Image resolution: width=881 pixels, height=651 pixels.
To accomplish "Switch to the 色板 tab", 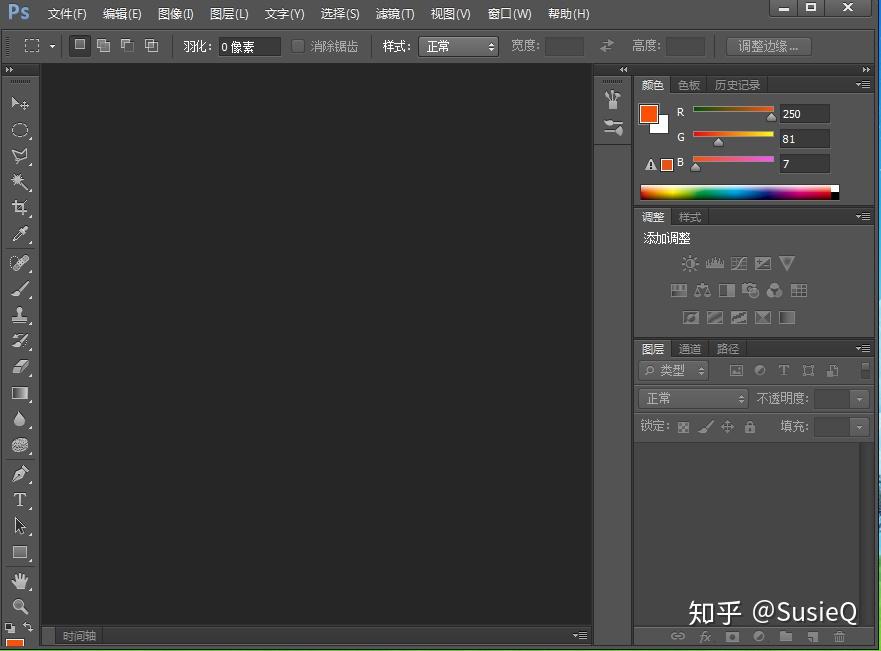I will pos(688,85).
